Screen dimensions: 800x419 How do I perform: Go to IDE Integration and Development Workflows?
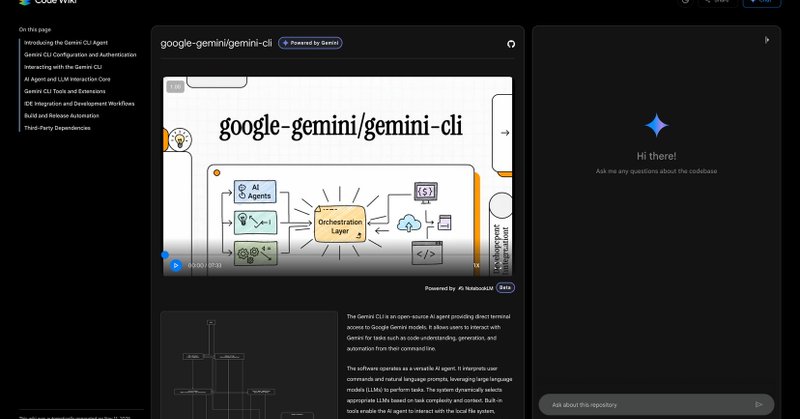tap(79, 104)
